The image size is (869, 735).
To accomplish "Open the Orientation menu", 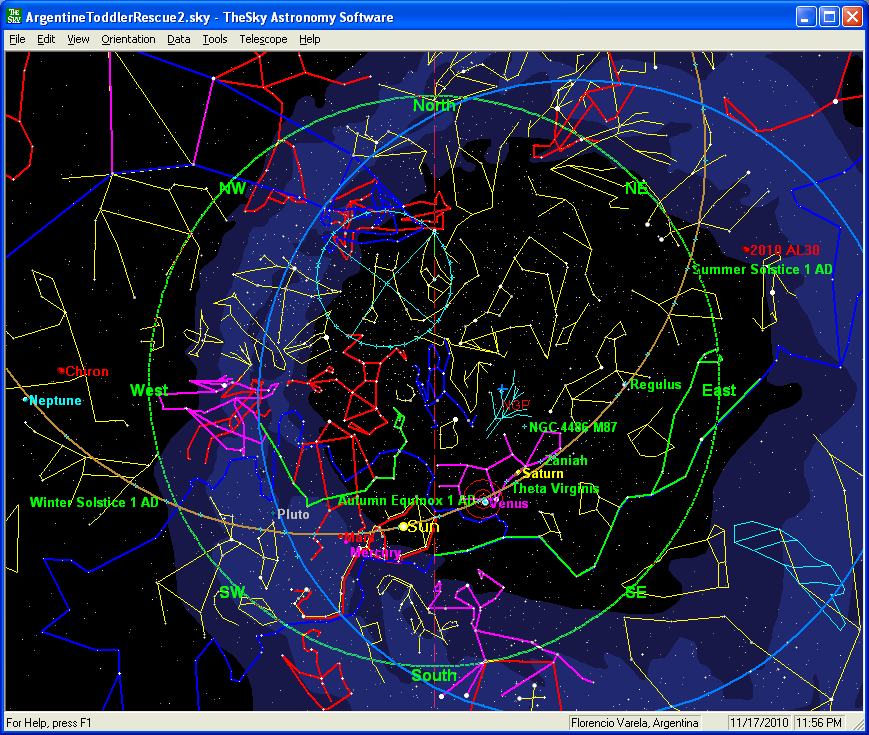I will pyautogui.click(x=128, y=39).
